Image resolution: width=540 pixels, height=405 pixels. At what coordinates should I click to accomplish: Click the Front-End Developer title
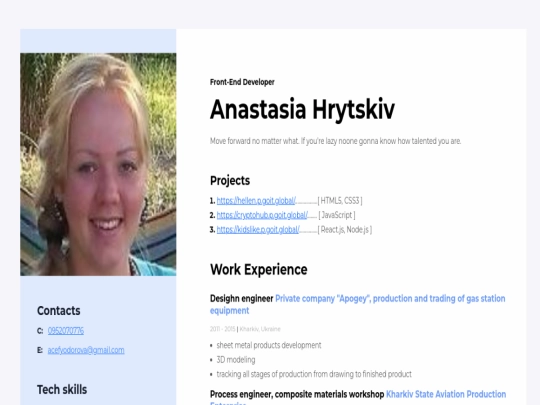coord(242,82)
